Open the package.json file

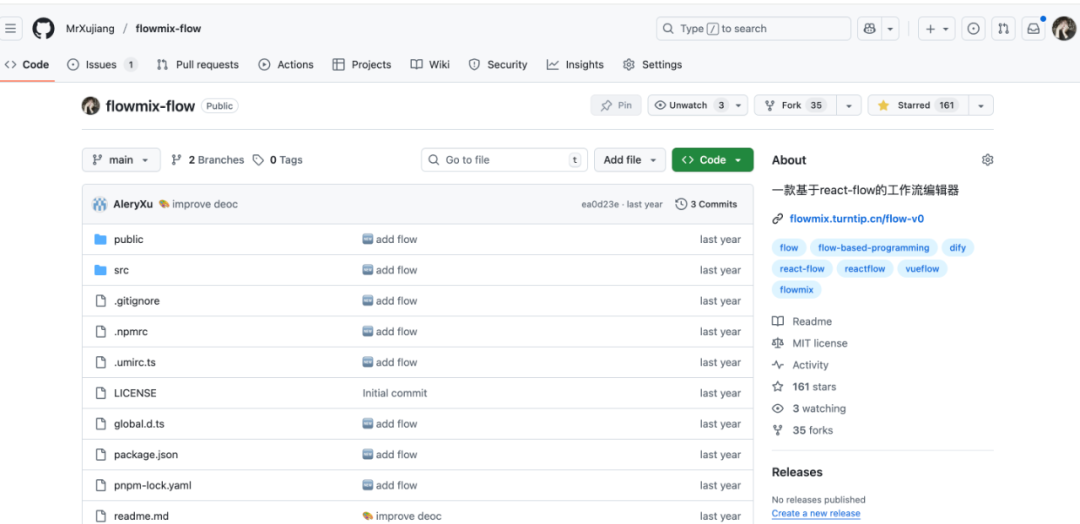146,454
